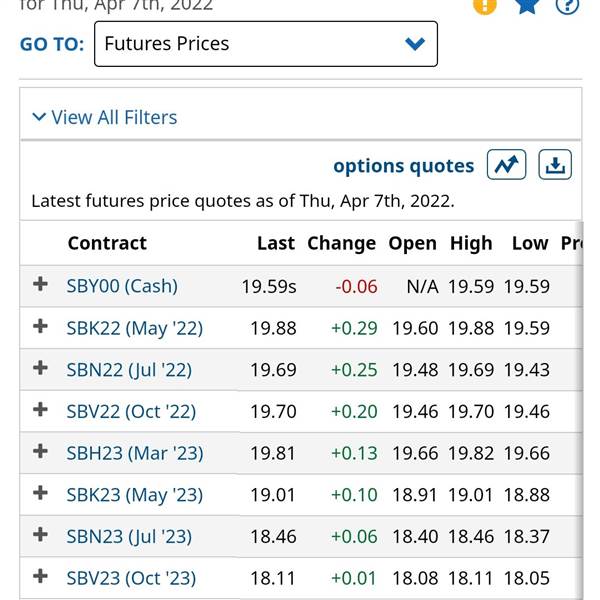The width and height of the screenshot is (600, 600).
Task: Expand the SBH23 (Mar '23) row plus icon
Action: point(40,452)
